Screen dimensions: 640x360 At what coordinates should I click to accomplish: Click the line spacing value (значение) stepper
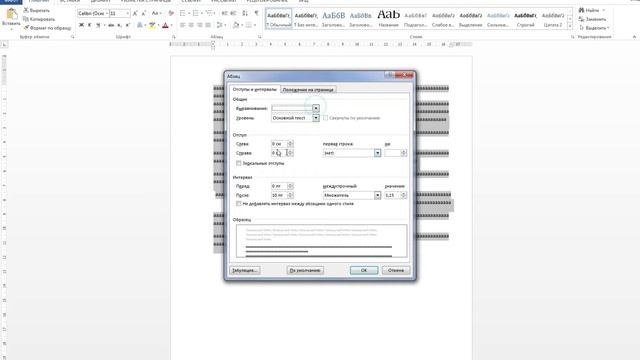coord(403,196)
